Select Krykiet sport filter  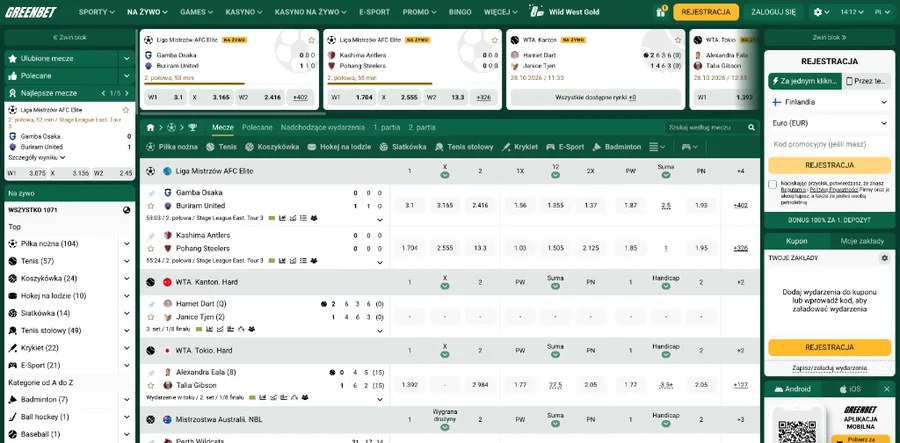tap(519, 147)
